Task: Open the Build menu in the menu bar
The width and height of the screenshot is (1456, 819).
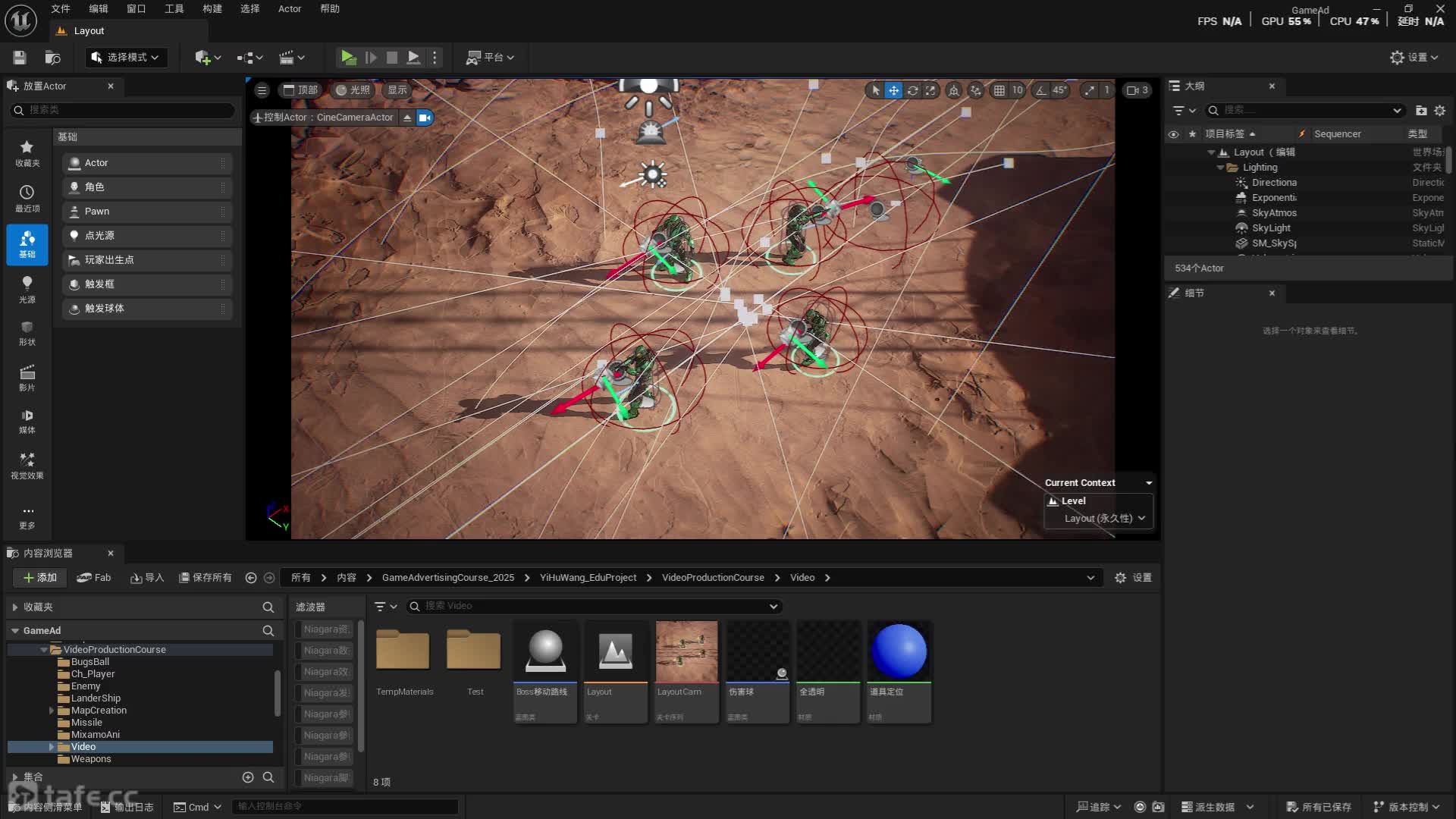Action: pyautogui.click(x=212, y=9)
